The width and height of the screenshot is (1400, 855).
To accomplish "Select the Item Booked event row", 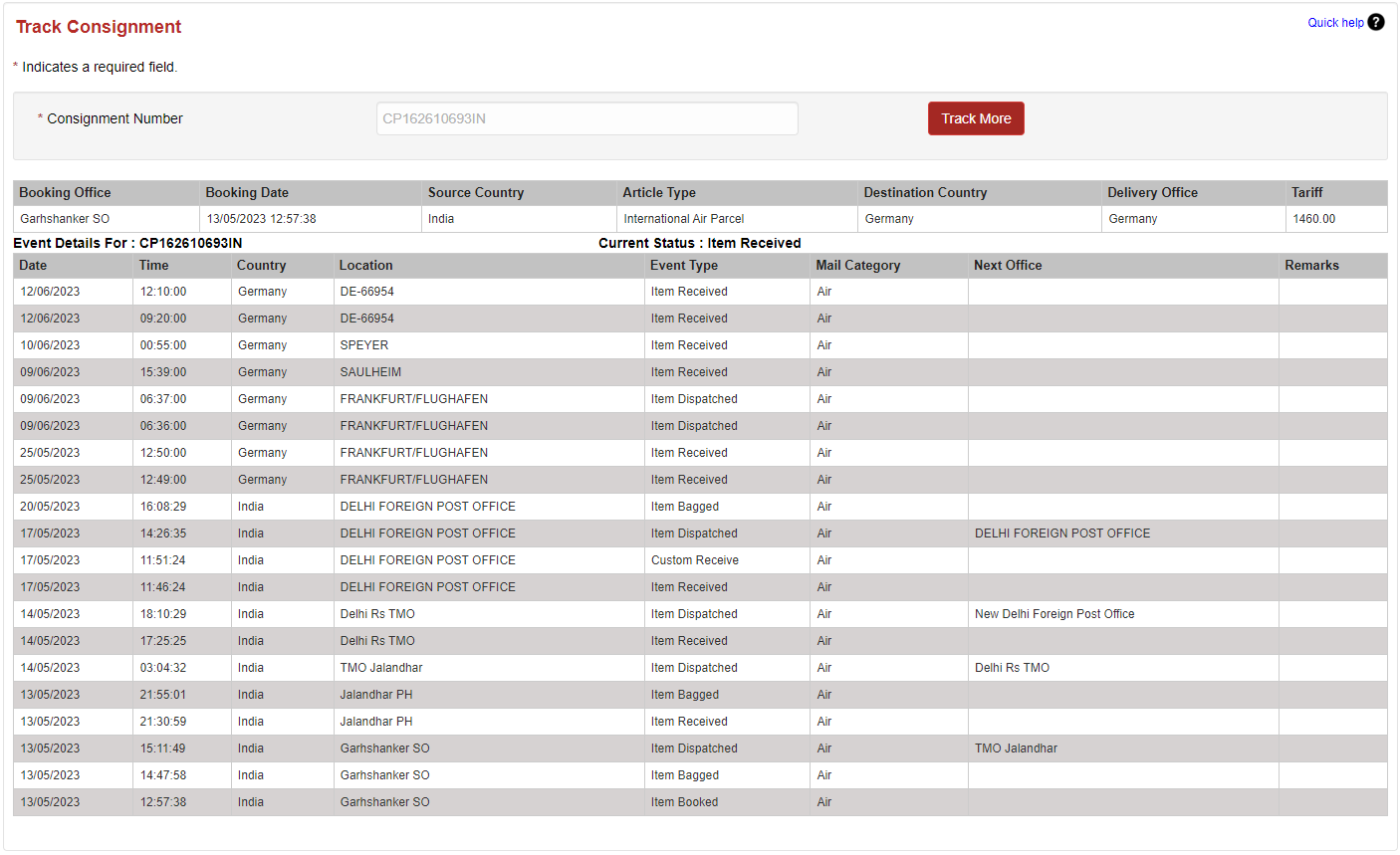I will point(683,801).
